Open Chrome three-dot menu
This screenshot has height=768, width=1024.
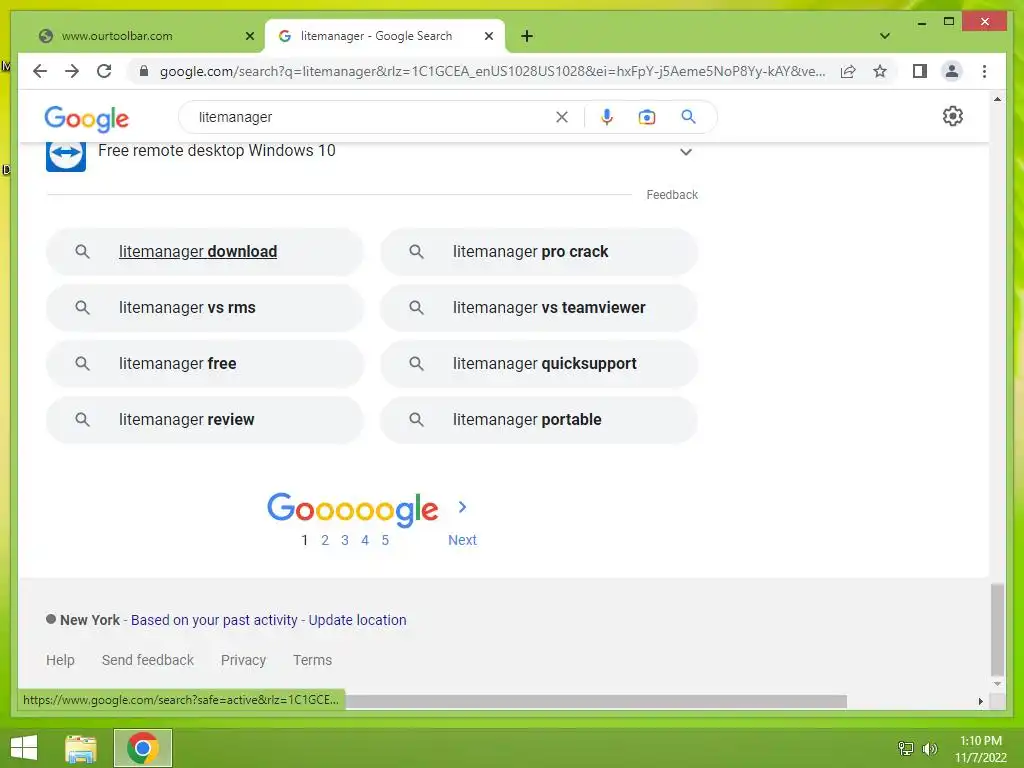[984, 71]
